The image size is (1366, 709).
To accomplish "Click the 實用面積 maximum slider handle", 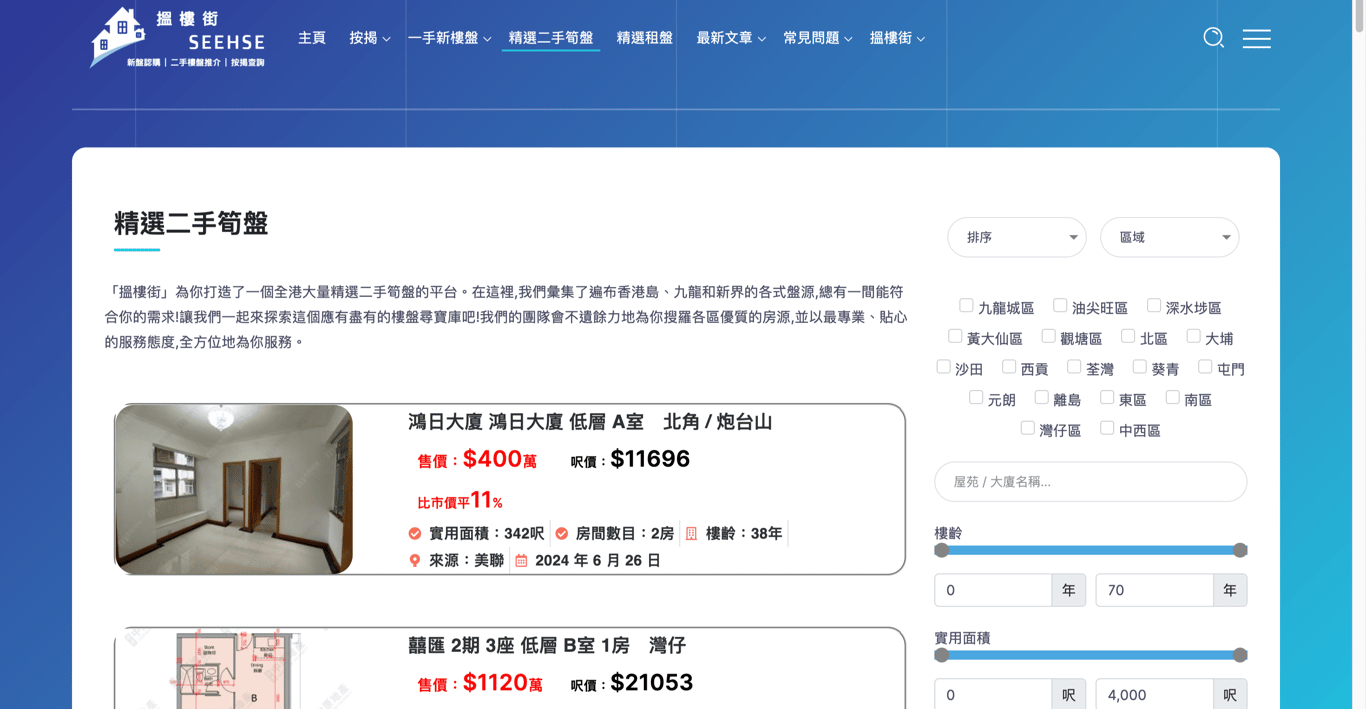I will pyautogui.click(x=1240, y=655).
